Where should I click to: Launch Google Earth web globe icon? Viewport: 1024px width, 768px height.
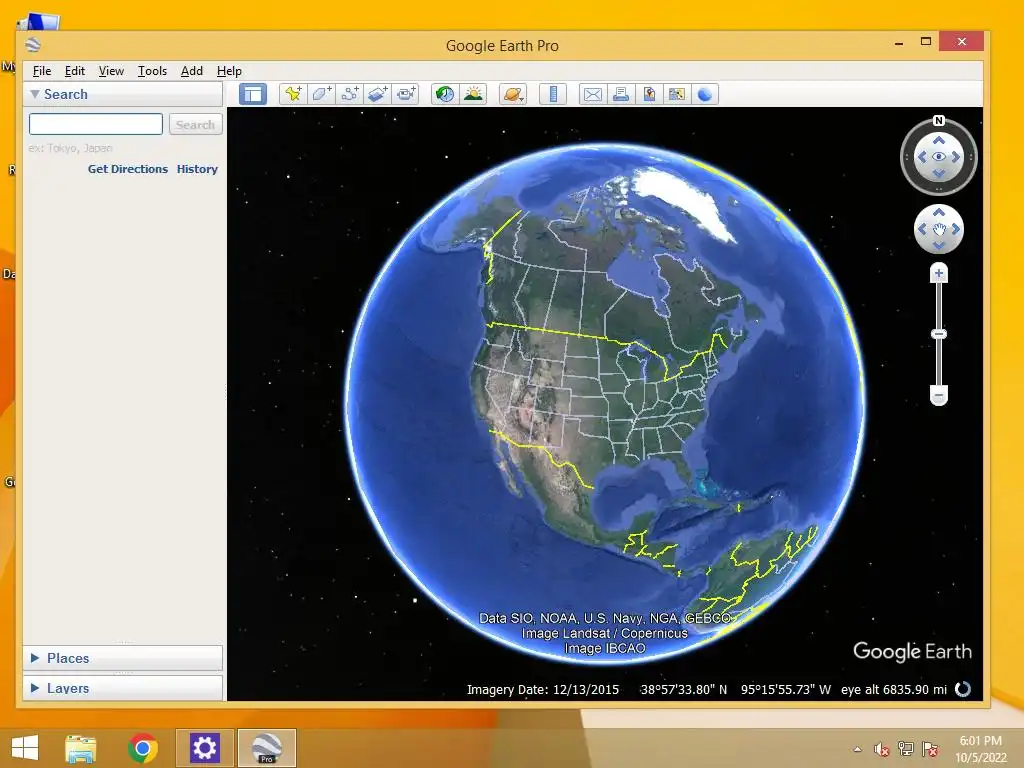point(705,94)
